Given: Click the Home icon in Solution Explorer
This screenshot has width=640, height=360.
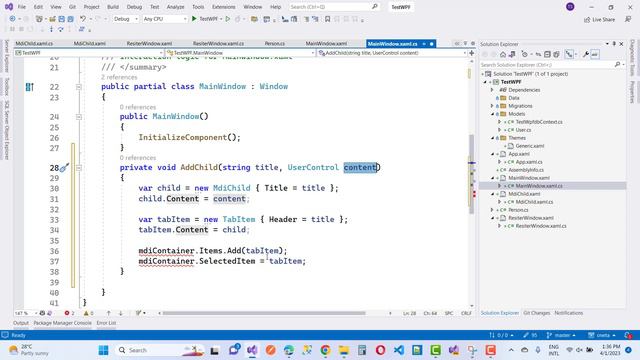Looking at the screenshot, I should (503, 54).
